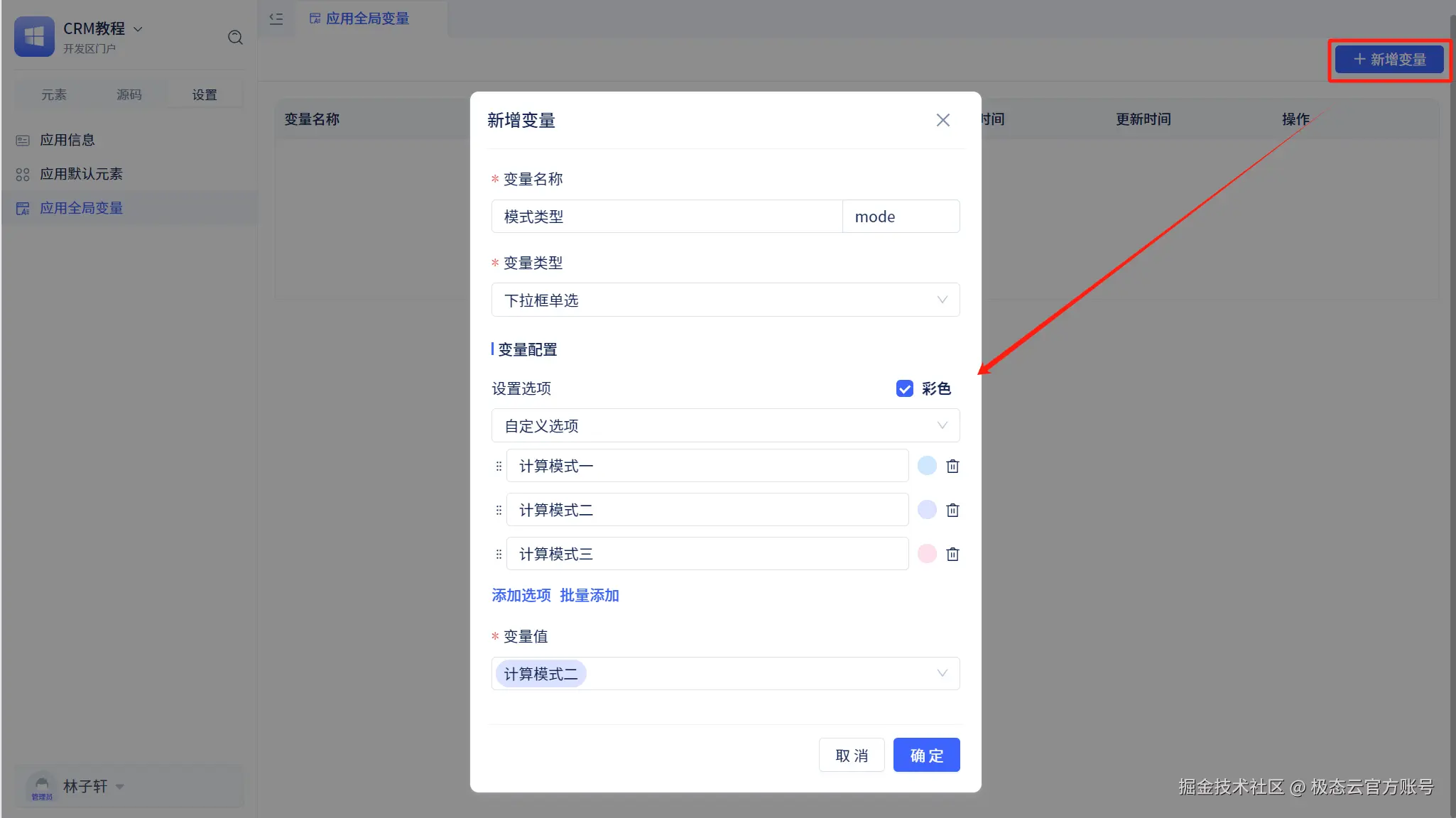Select 应用默认元素 in sidebar menu
Screen dimensions: 1456x818
(81, 174)
